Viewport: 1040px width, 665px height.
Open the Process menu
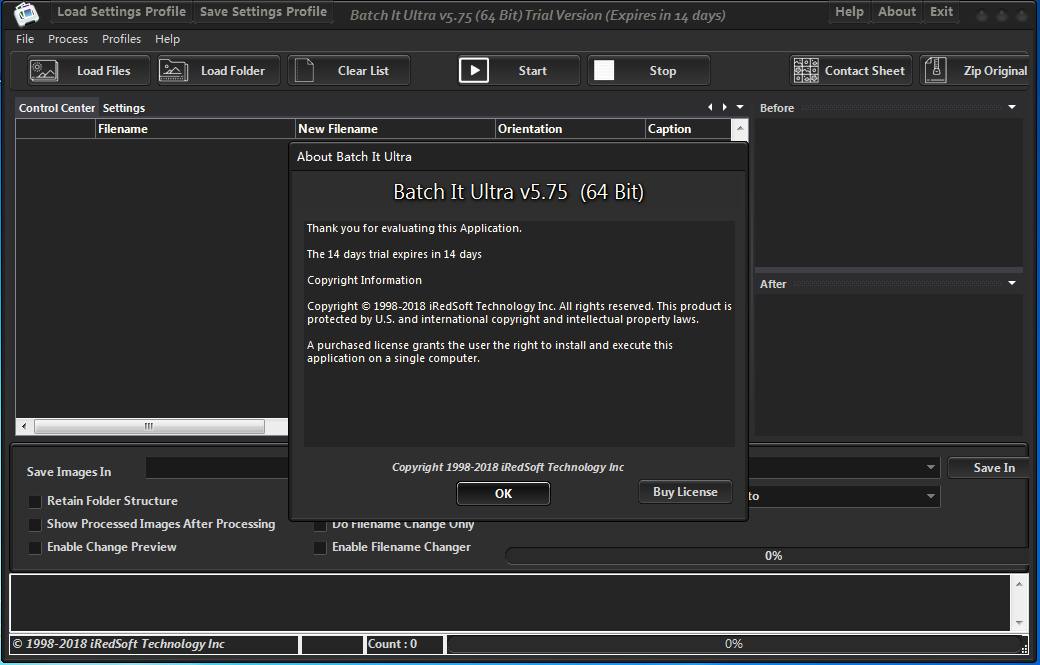pos(68,39)
